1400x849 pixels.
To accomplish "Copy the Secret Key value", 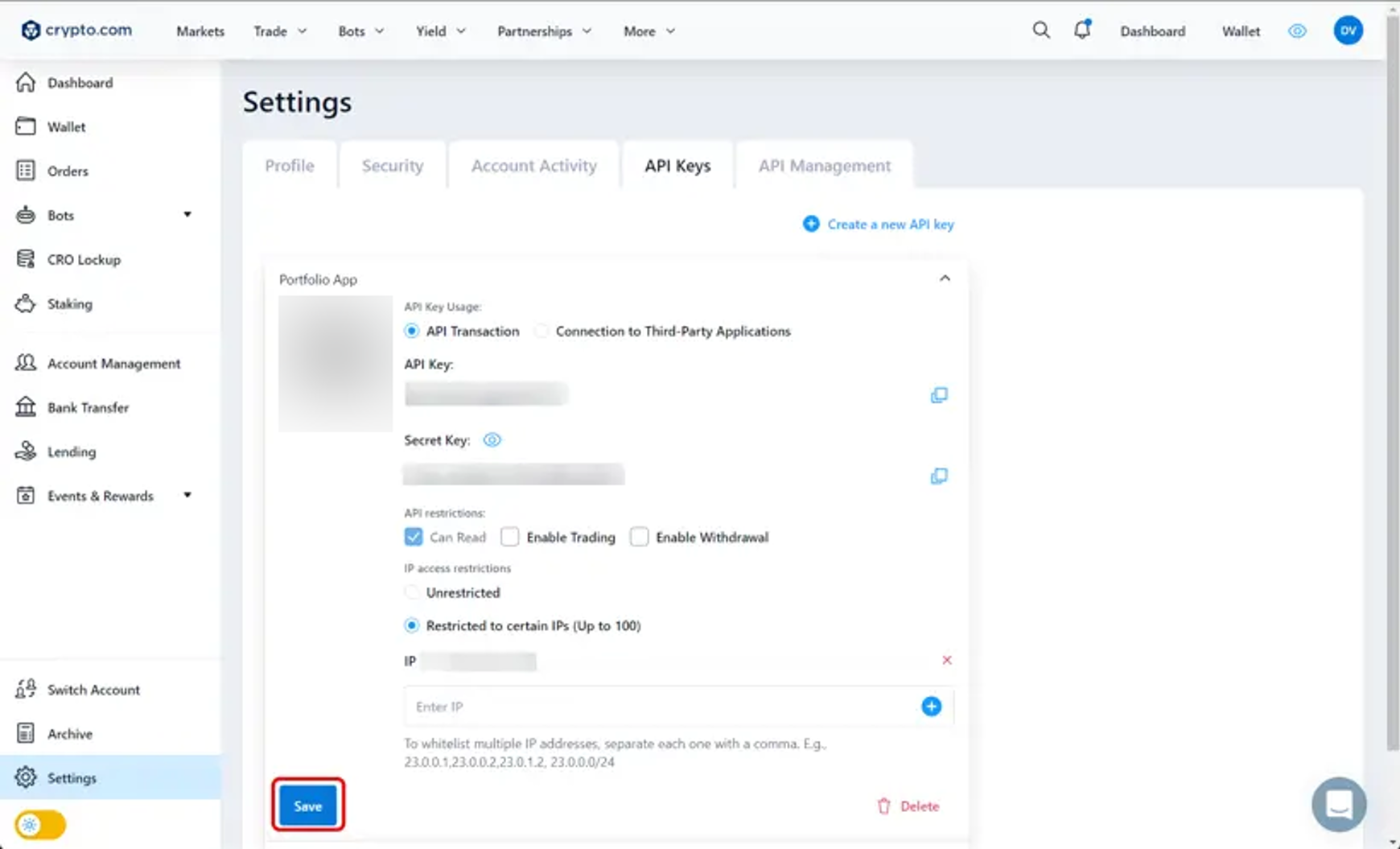I will coord(938,476).
